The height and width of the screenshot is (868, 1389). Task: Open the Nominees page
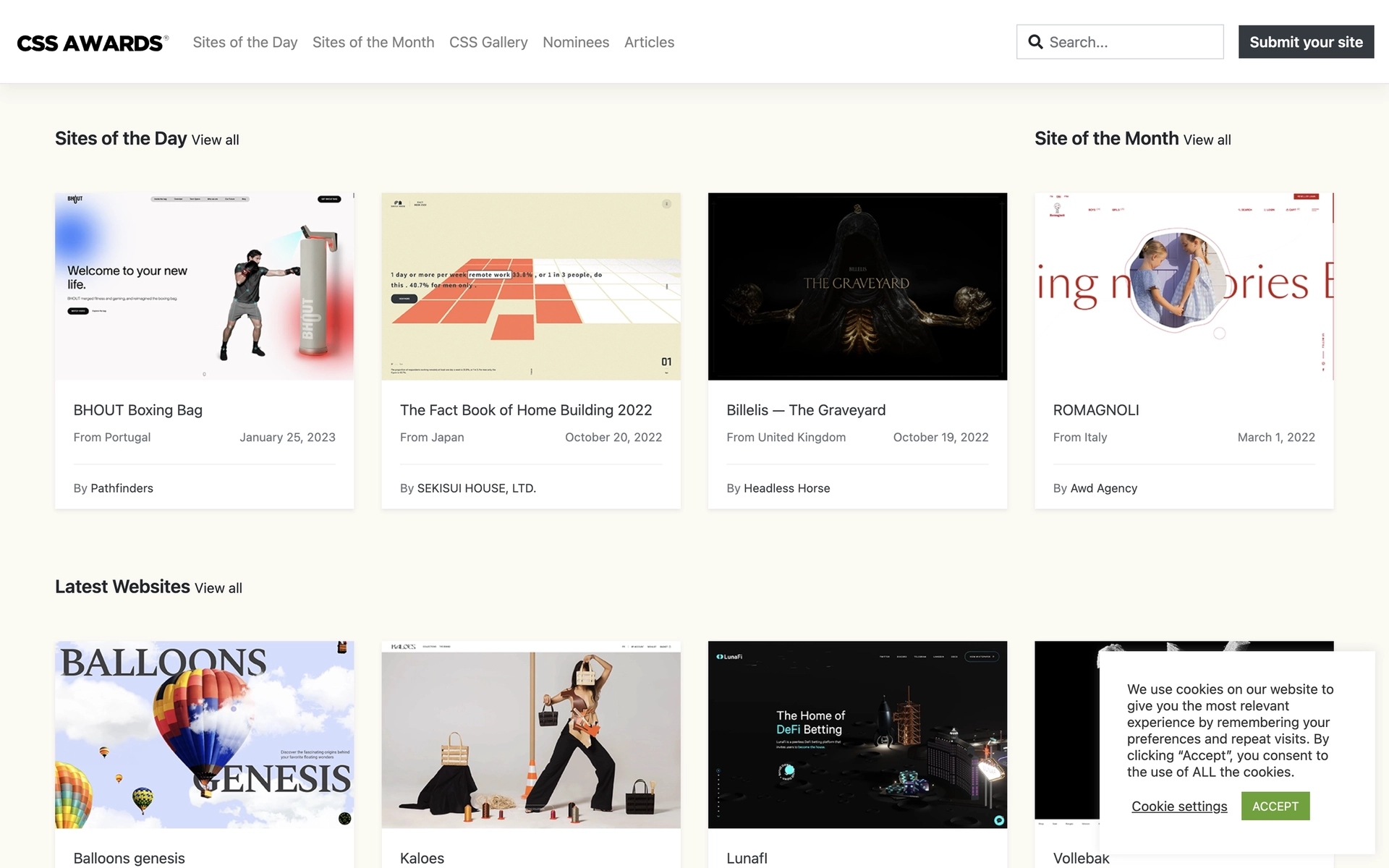576,42
